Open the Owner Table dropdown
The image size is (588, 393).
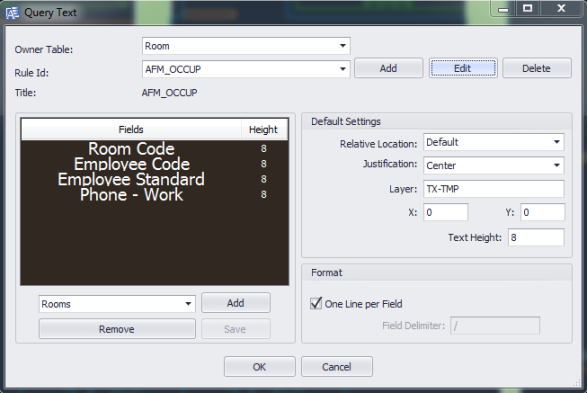tap(246, 46)
